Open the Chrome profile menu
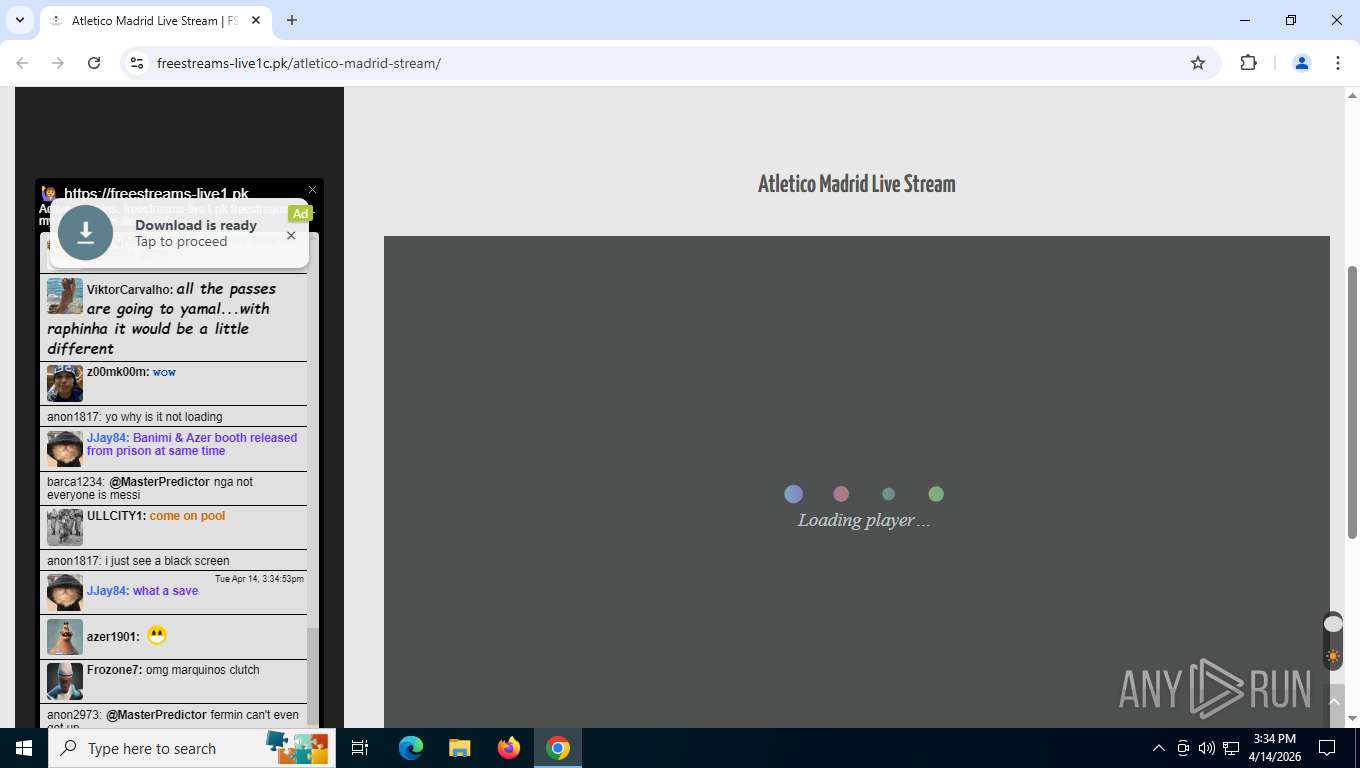 pyautogui.click(x=1302, y=63)
